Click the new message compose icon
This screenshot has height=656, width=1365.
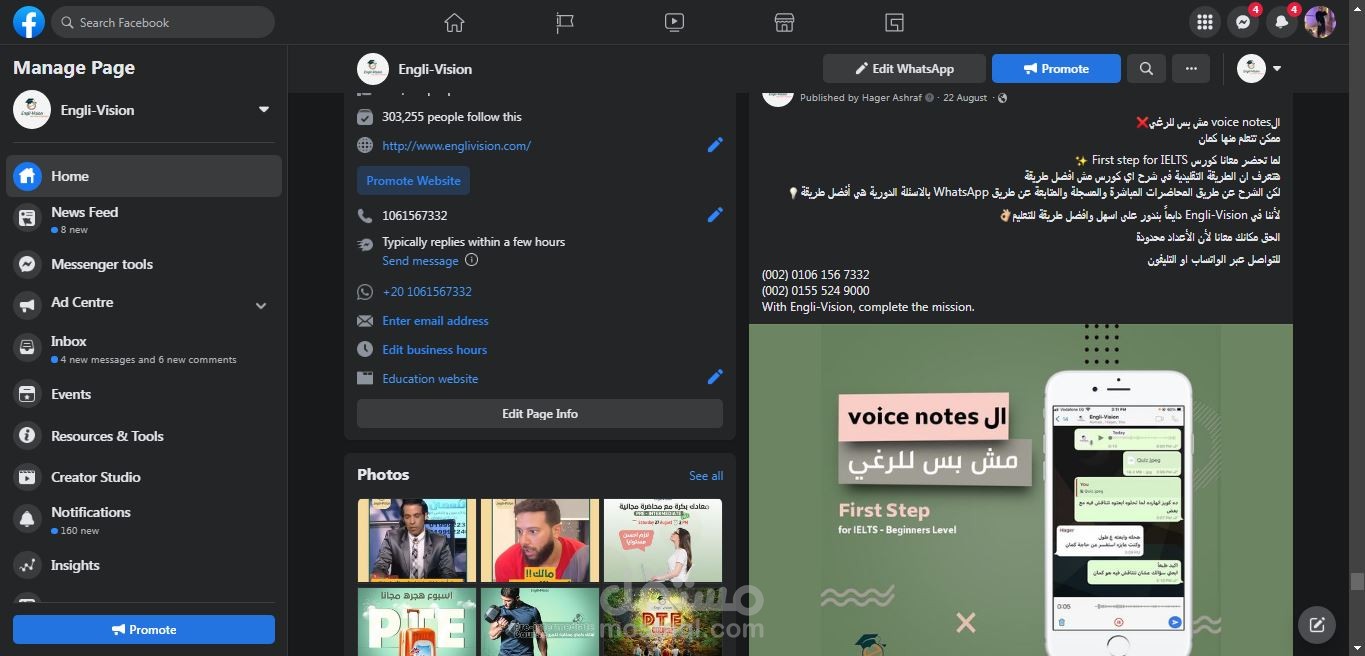[x=1317, y=625]
